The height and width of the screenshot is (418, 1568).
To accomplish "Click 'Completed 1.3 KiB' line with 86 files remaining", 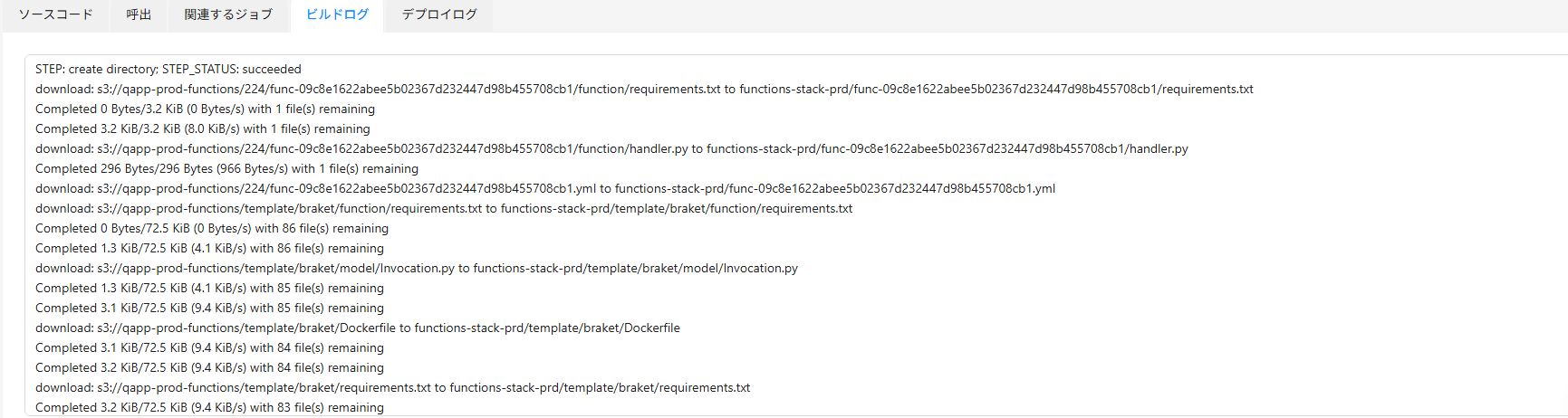I will click(x=209, y=248).
